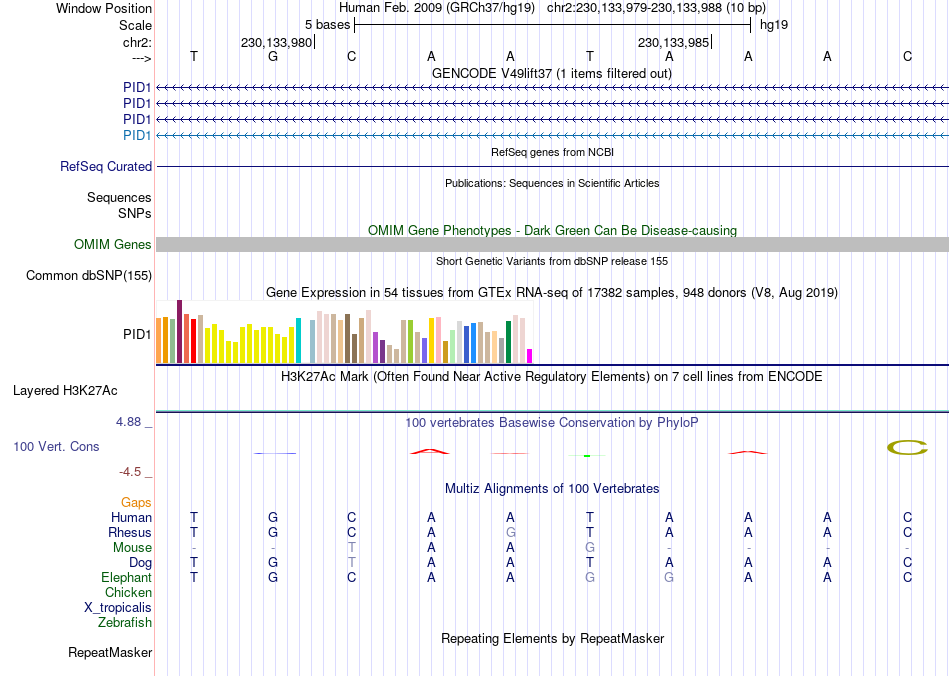Select the SNPs label under Publications track
This screenshot has height=676, width=950.
point(135,213)
